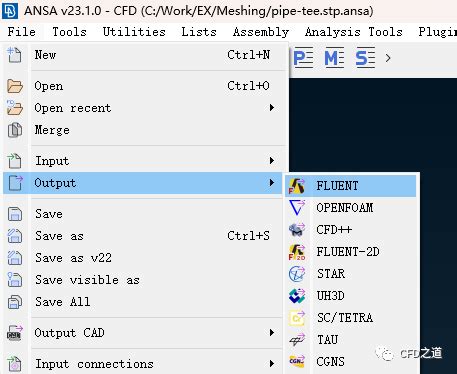
Task: Click the CFD++ output icon
Action: pos(297,230)
